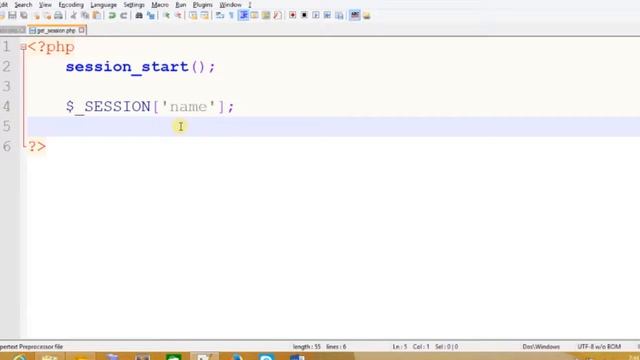The width and height of the screenshot is (640, 360).
Task: Open the Plugins menu
Action: 202,5
